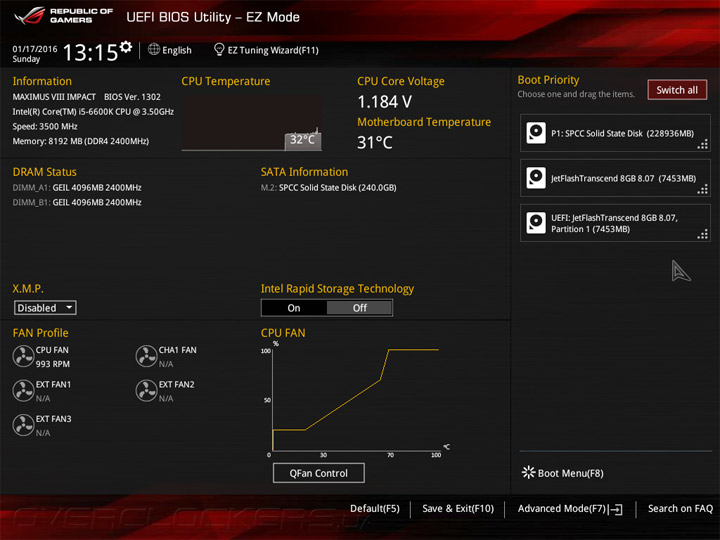Click the Boot Priority heading
This screenshot has width=720, height=540.
(548, 80)
